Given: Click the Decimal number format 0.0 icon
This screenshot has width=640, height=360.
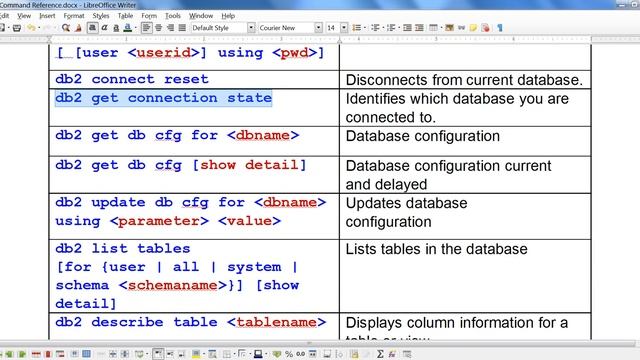Looking at the screenshot, I should coord(300,354).
